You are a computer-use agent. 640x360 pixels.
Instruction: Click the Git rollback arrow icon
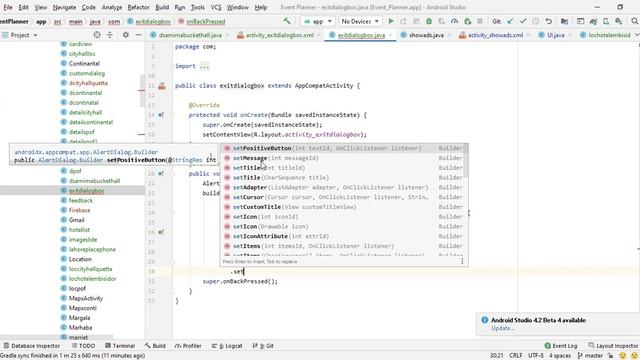click(x=549, y=21)
